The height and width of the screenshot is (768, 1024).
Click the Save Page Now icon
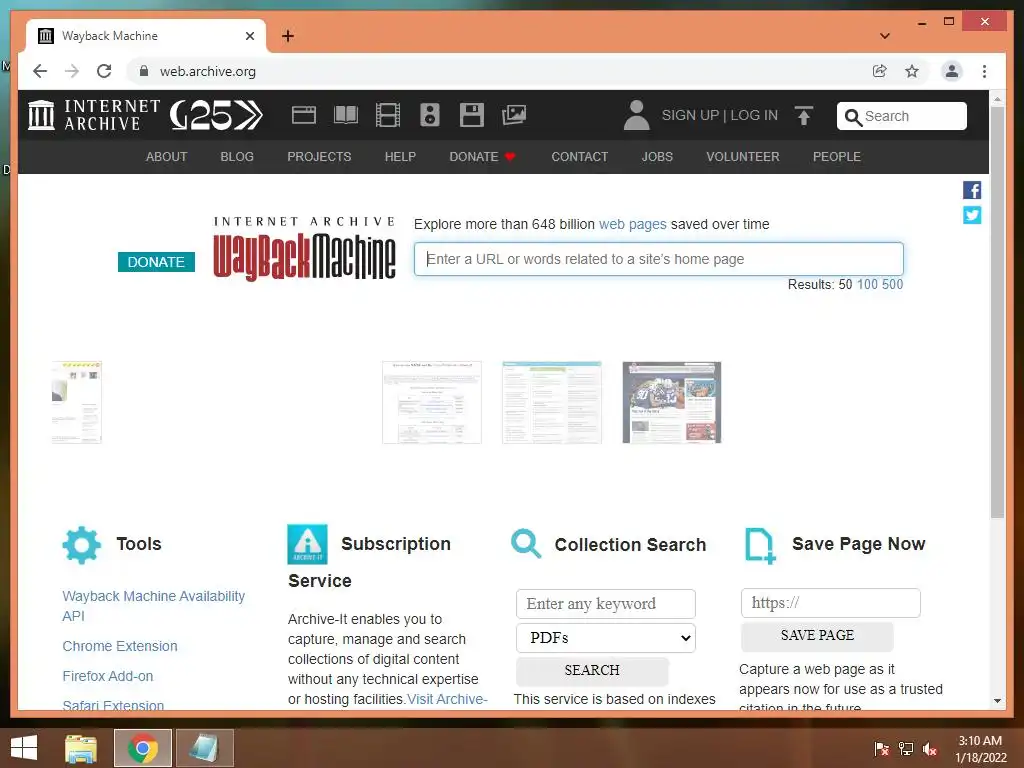pos(760,545)
